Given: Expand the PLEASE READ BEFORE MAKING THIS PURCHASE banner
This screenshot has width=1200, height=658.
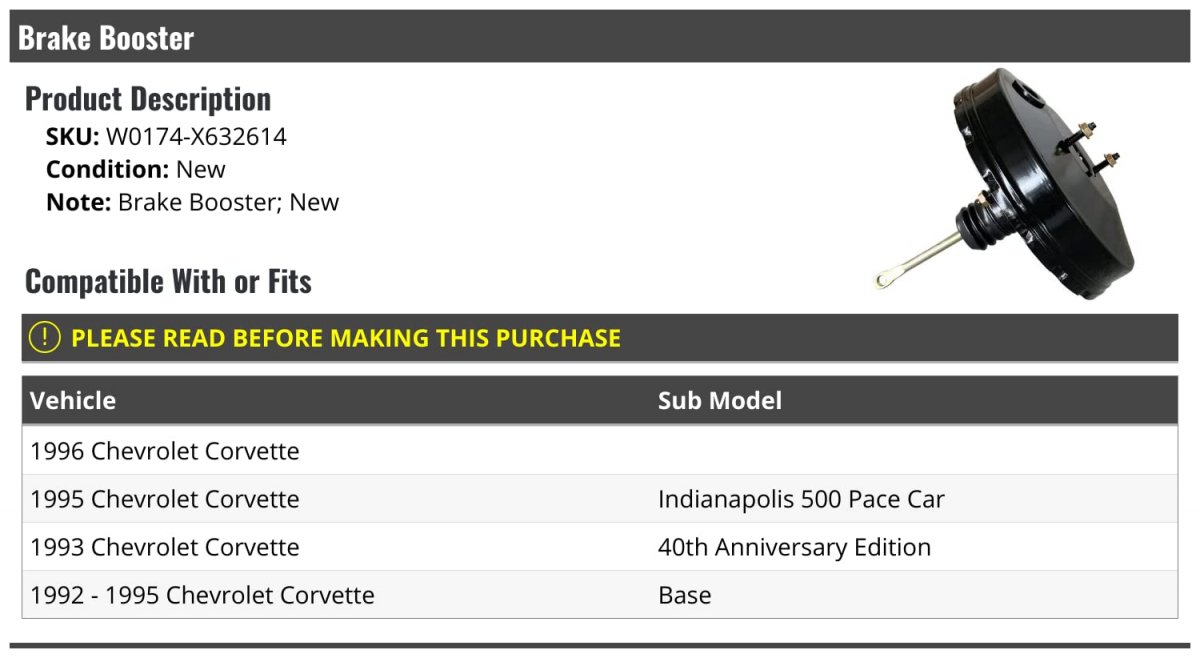Looking at the screenshot, I should (x=600, y=338).
